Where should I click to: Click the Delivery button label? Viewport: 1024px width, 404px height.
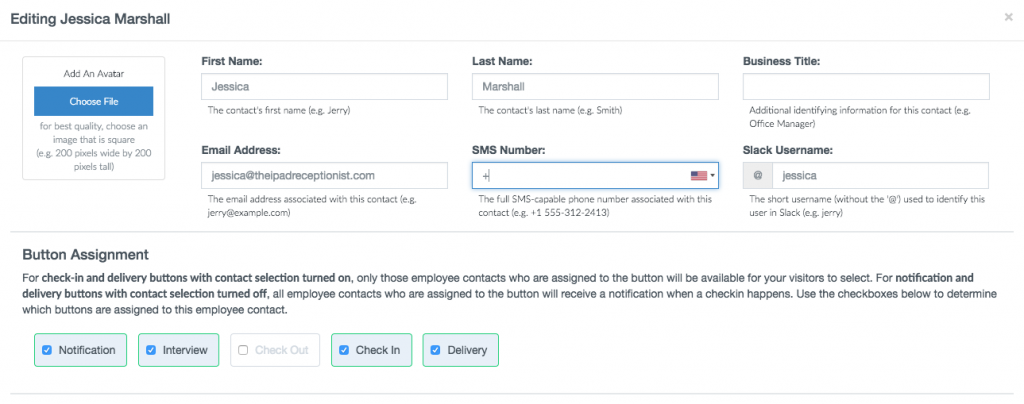coord(467,350)
